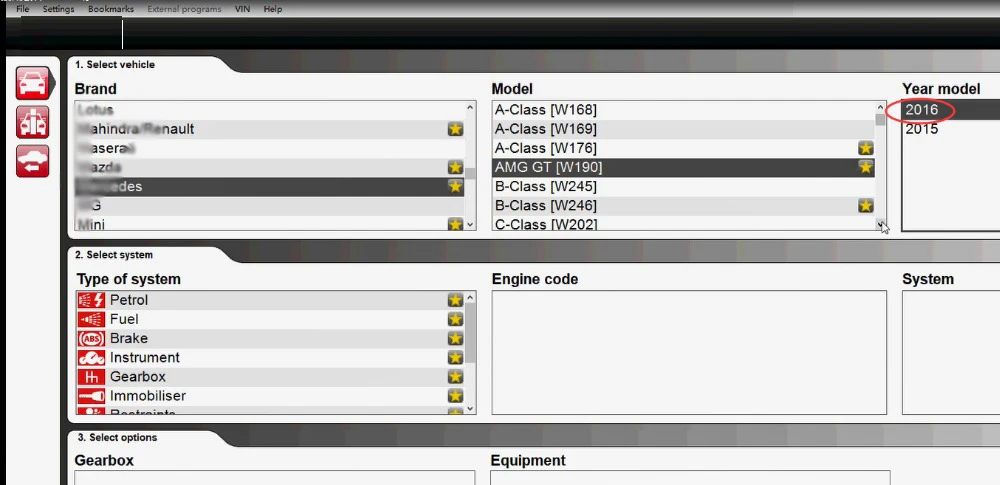Viewport: 1000px width, 485px height.
Task: Open the External programs menu
Action: coord(184,9)
